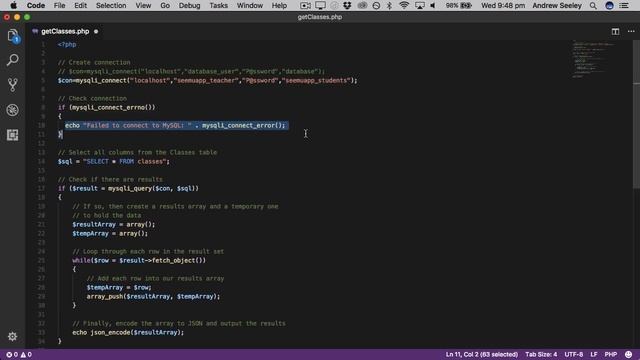Open the Help menu
640x360 pixels.
(279, 6)
